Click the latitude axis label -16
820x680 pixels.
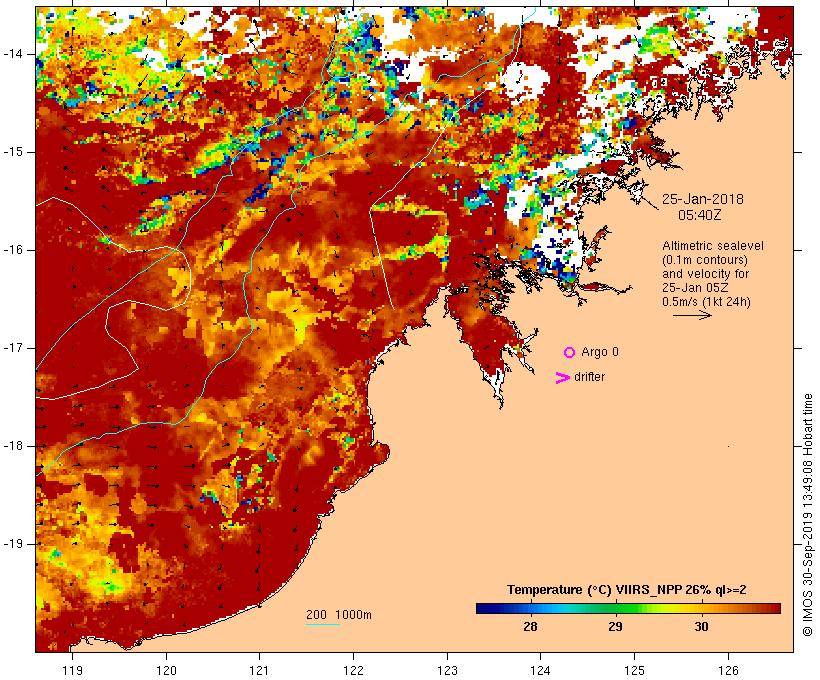13,250
